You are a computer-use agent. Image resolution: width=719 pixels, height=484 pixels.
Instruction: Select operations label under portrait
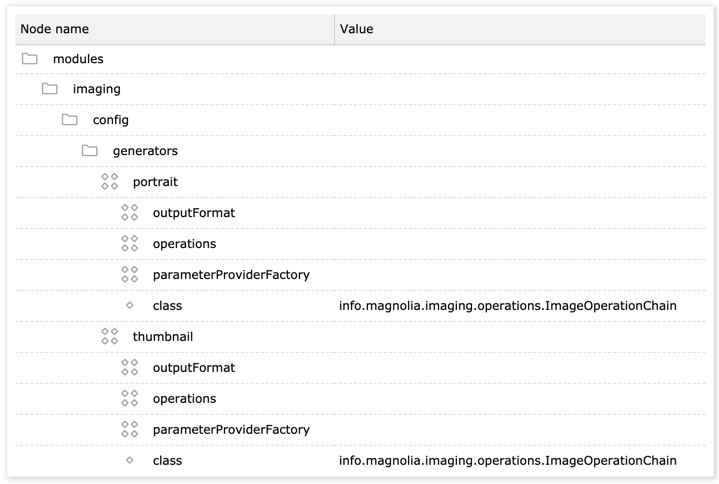coord(184,244)
